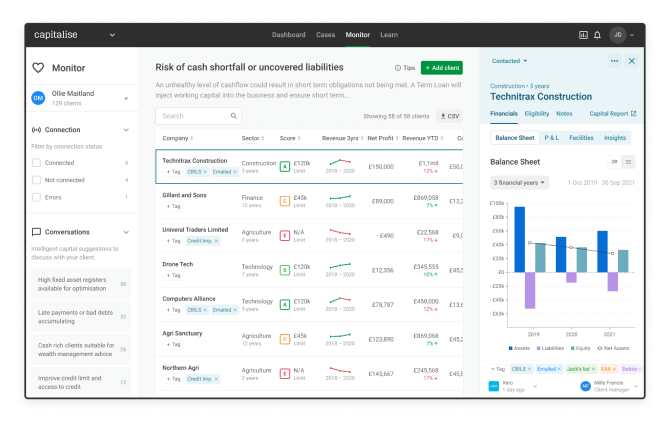Open the Xero connection dropdown
670x429 pixels.
click(x=535, y=386)
